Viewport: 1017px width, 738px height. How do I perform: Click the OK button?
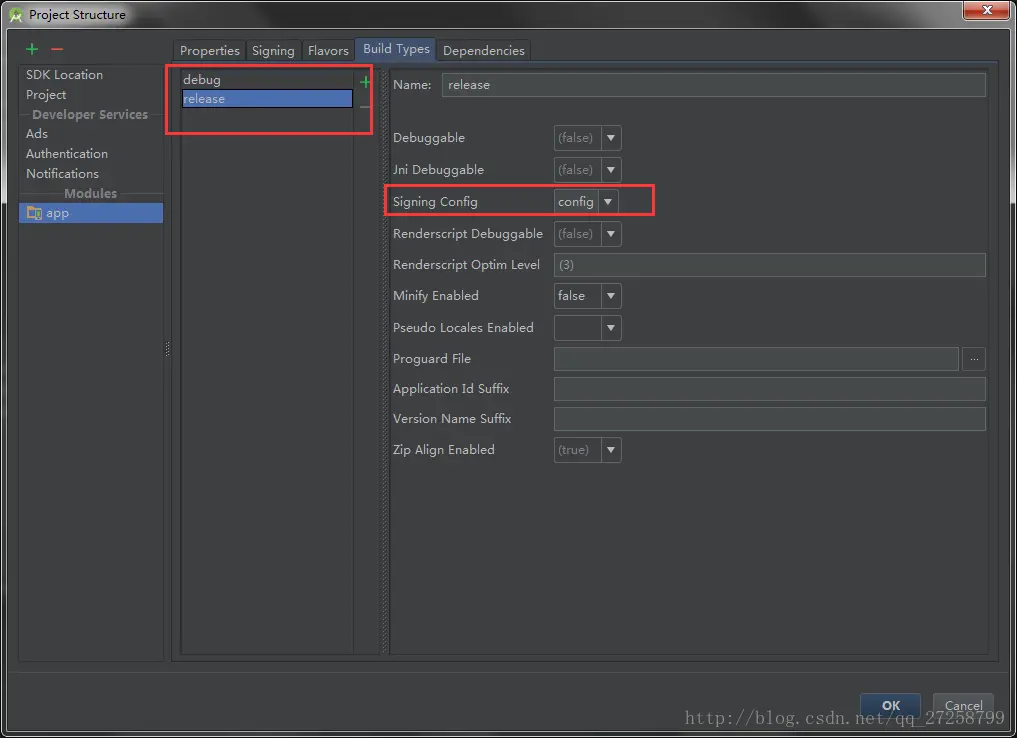pos(890,706)
